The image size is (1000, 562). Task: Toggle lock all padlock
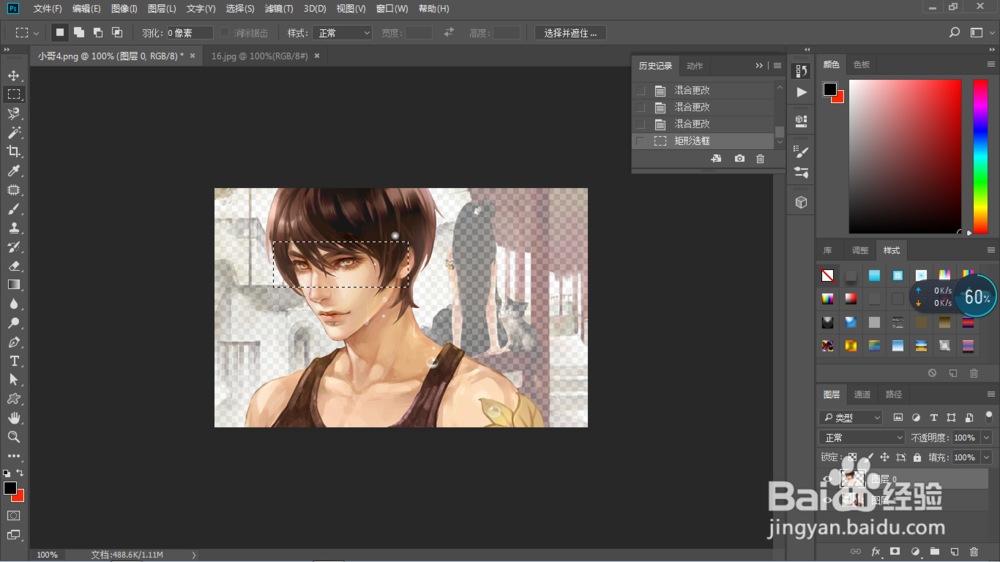917,457
